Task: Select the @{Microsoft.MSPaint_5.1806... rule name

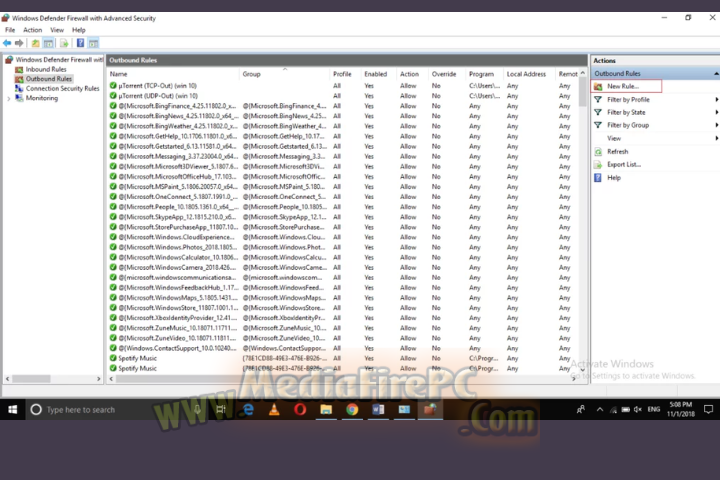Action: (178, 186)
